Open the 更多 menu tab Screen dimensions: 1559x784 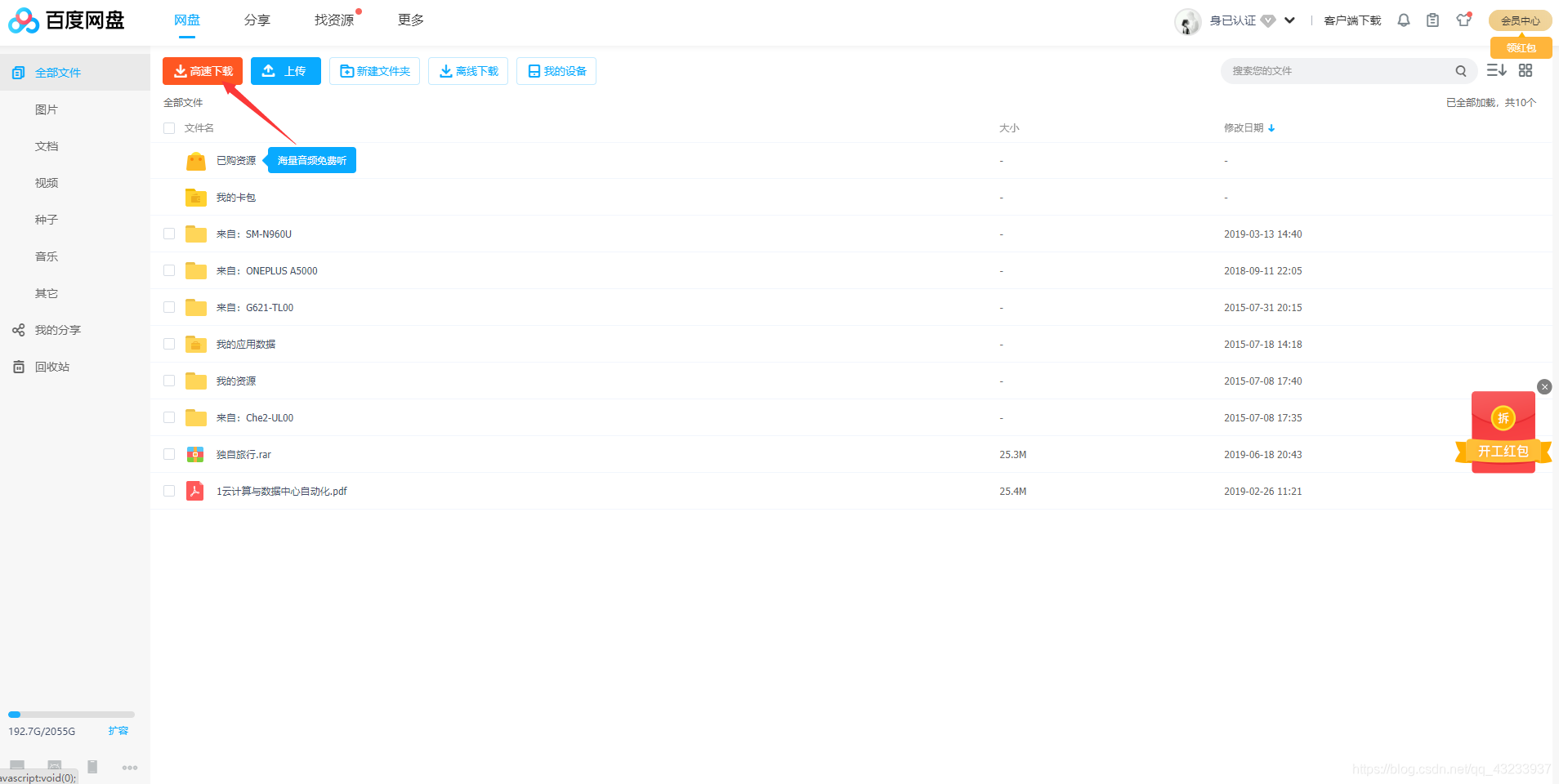[411, 20]
